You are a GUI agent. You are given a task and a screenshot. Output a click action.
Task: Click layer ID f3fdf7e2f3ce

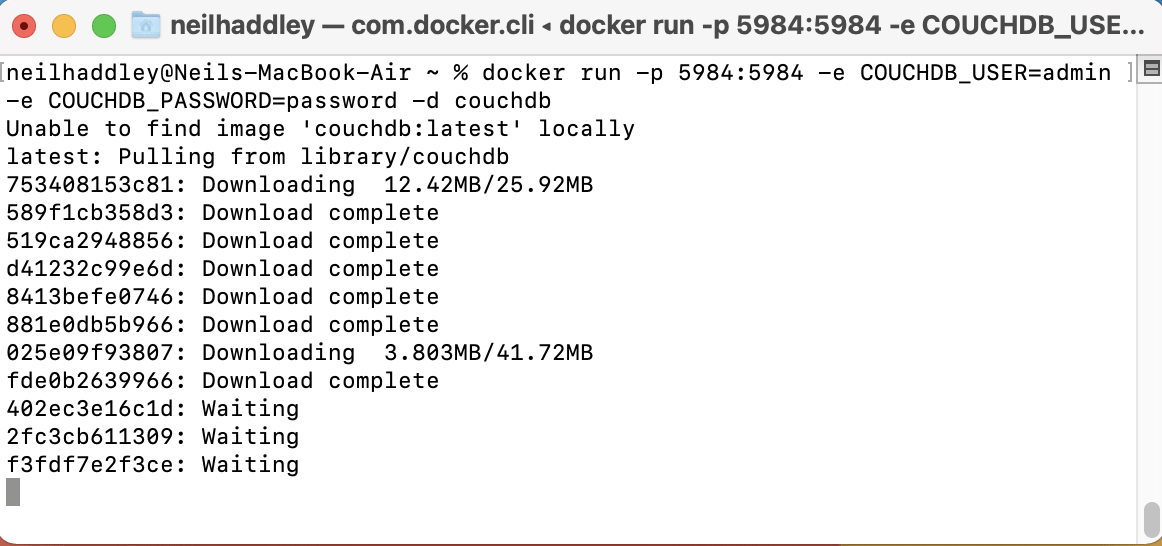click(x=96, y=465)
